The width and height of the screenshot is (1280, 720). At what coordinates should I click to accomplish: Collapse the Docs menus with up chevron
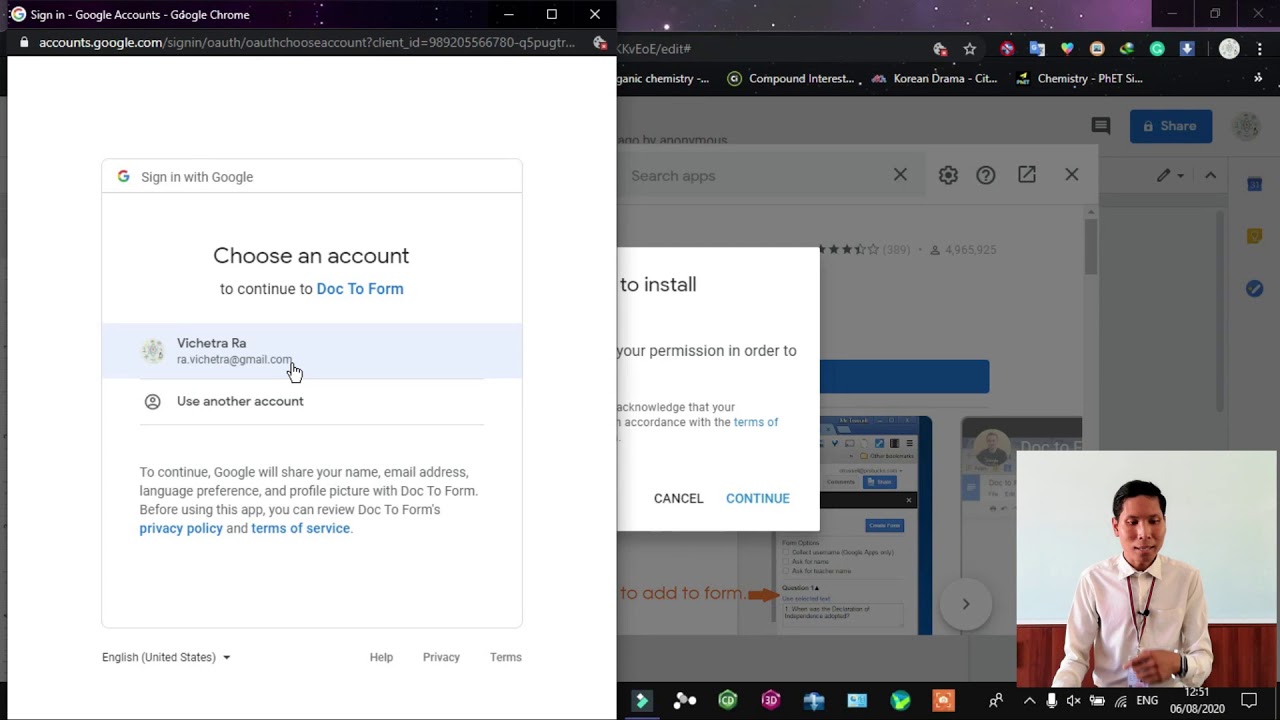pos(1210,175)
